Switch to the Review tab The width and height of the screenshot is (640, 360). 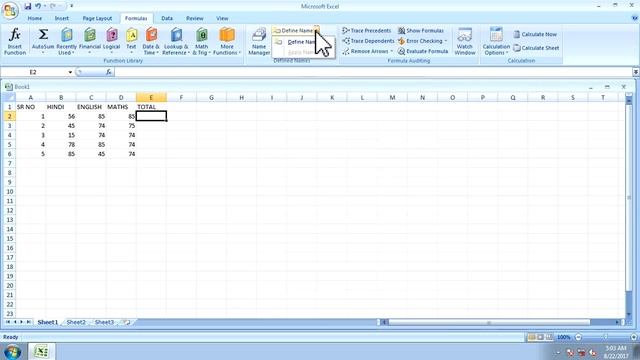(195, 18)
